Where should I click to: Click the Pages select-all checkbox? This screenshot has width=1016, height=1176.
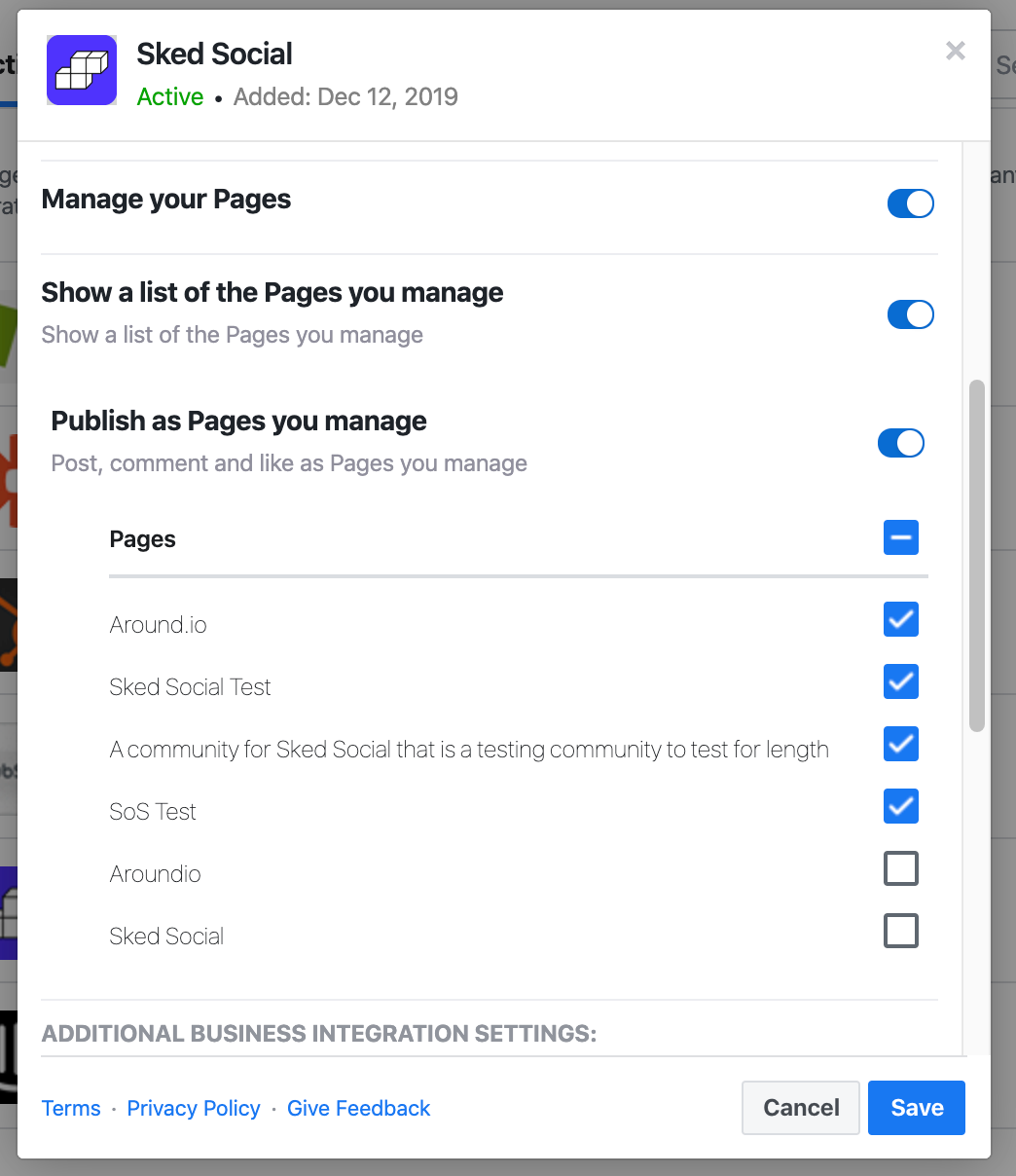(x=901, y=537)
